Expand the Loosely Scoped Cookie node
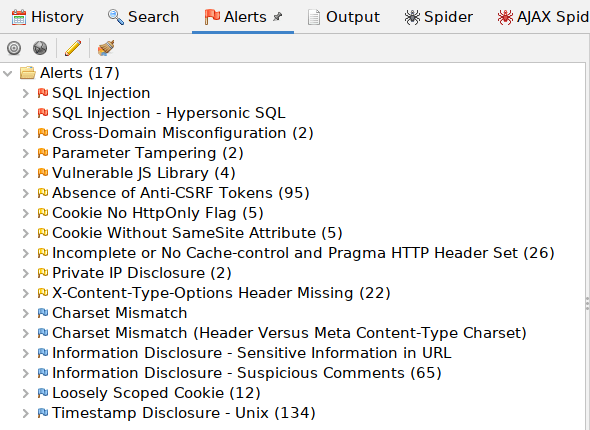 pyautogui.click(x=25, y=393)
